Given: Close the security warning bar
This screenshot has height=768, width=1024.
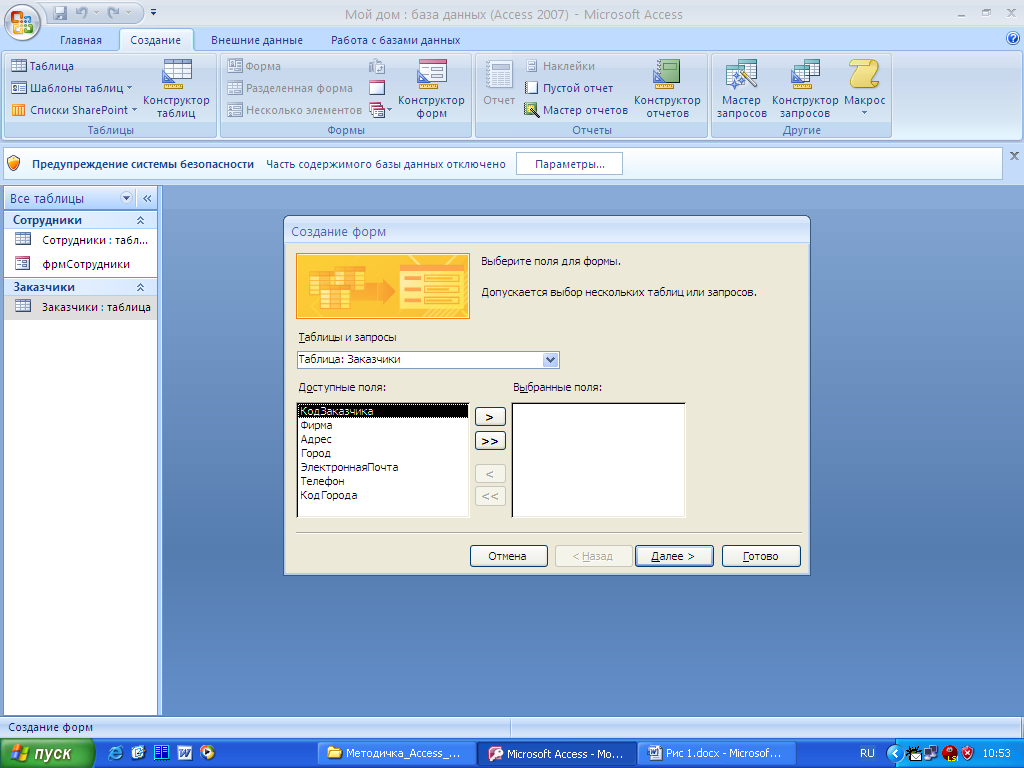Looking at the screenshot, I should (1014, 155).
